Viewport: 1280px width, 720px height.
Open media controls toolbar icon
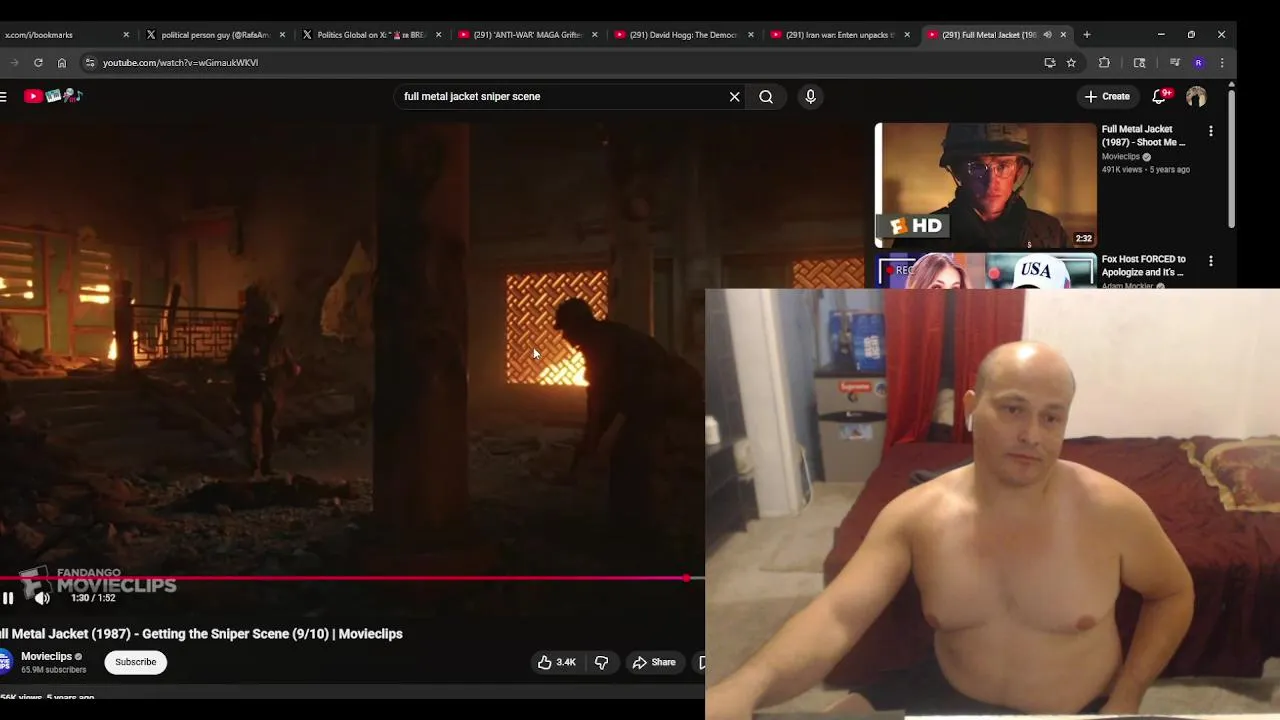coord(1175,62)
